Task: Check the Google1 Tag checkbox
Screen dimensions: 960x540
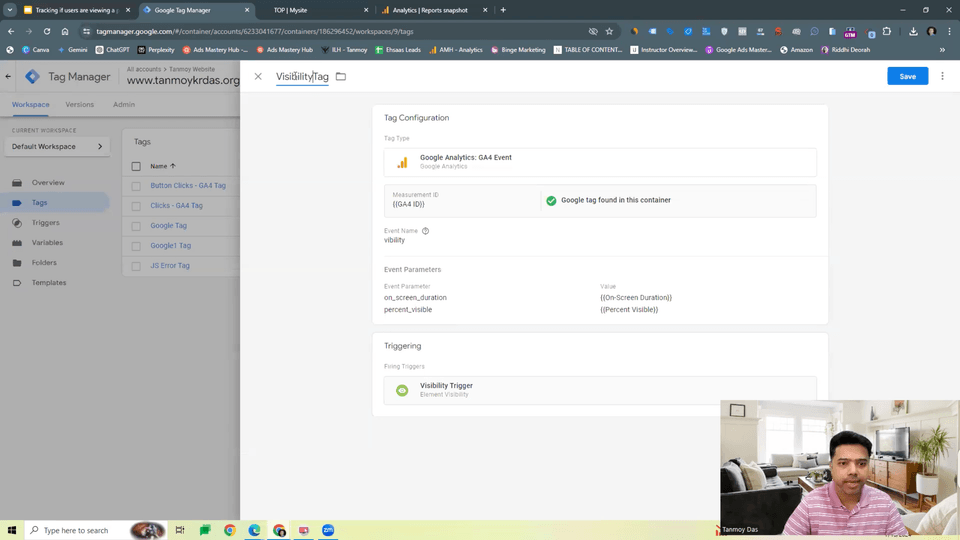Action: pyautogui.click(x=136, y=246)
